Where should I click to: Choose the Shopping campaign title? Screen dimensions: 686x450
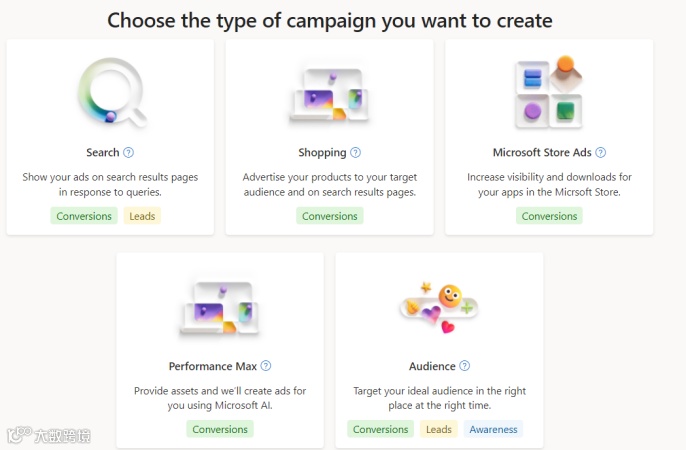pyautogui.click(x=322, y=153)
